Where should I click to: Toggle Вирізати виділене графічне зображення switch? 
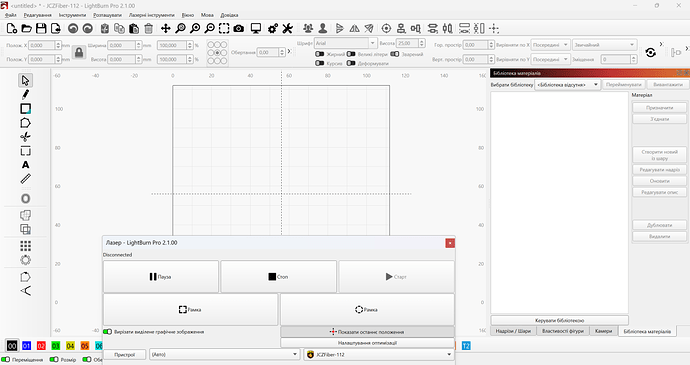tap(107, 332)
